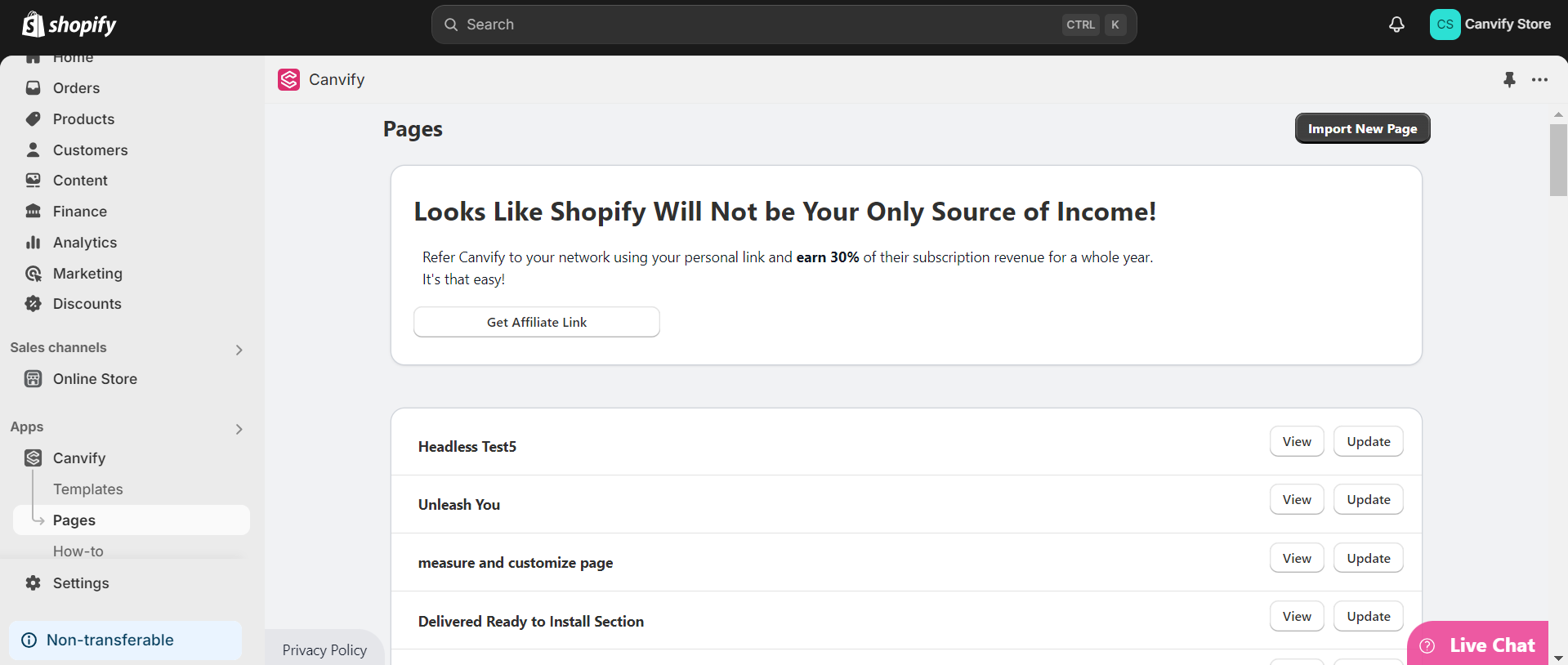
Task: Update the measure and customize page
Action: click(1369, 558)
